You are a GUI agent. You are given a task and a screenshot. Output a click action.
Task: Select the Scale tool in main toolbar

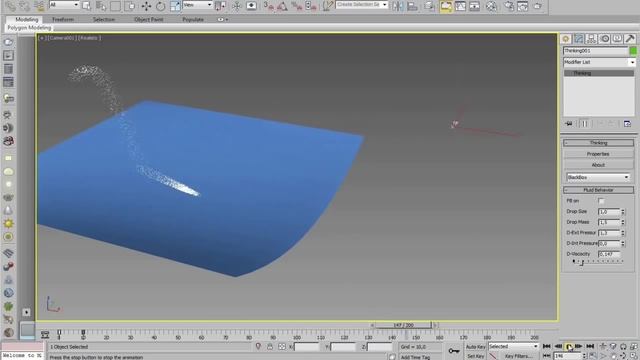(175, 6)
